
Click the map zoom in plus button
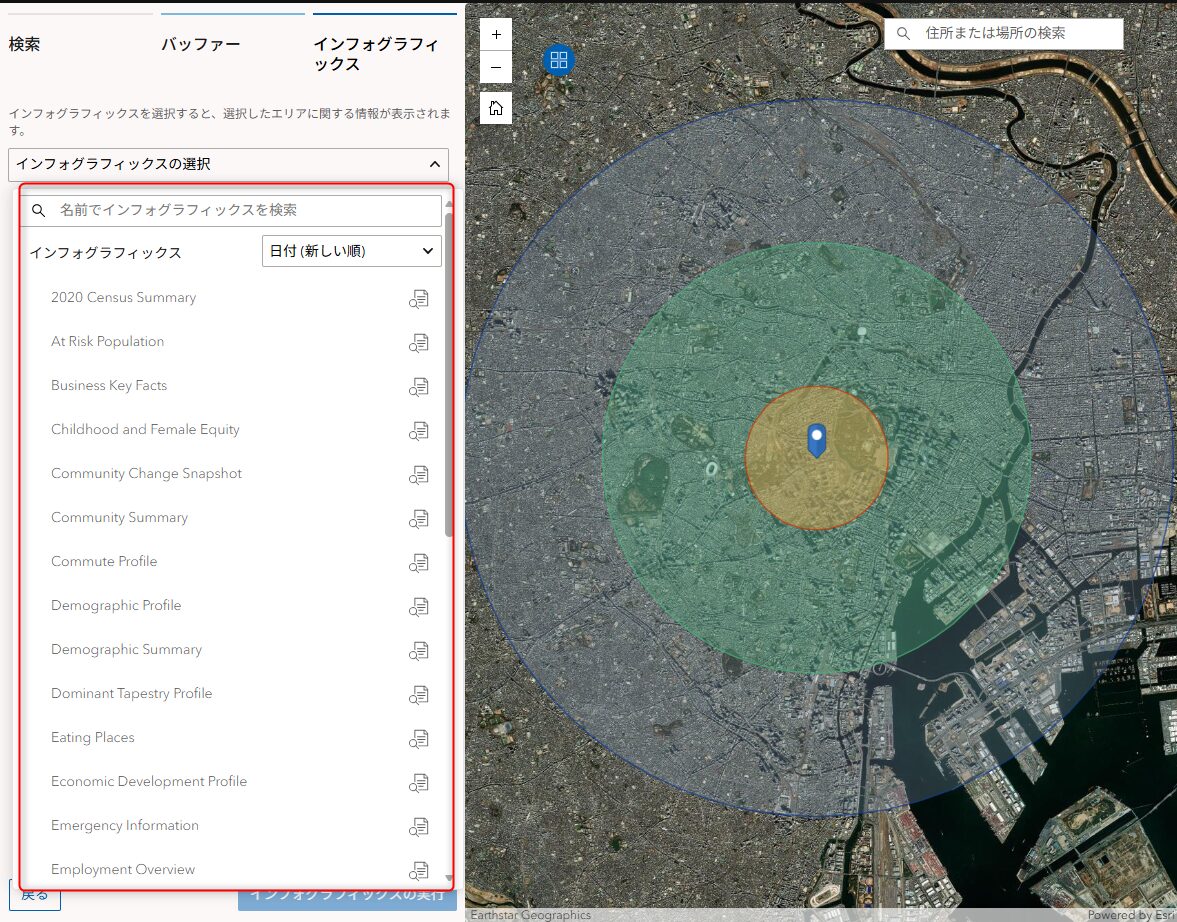pos(496,35)
